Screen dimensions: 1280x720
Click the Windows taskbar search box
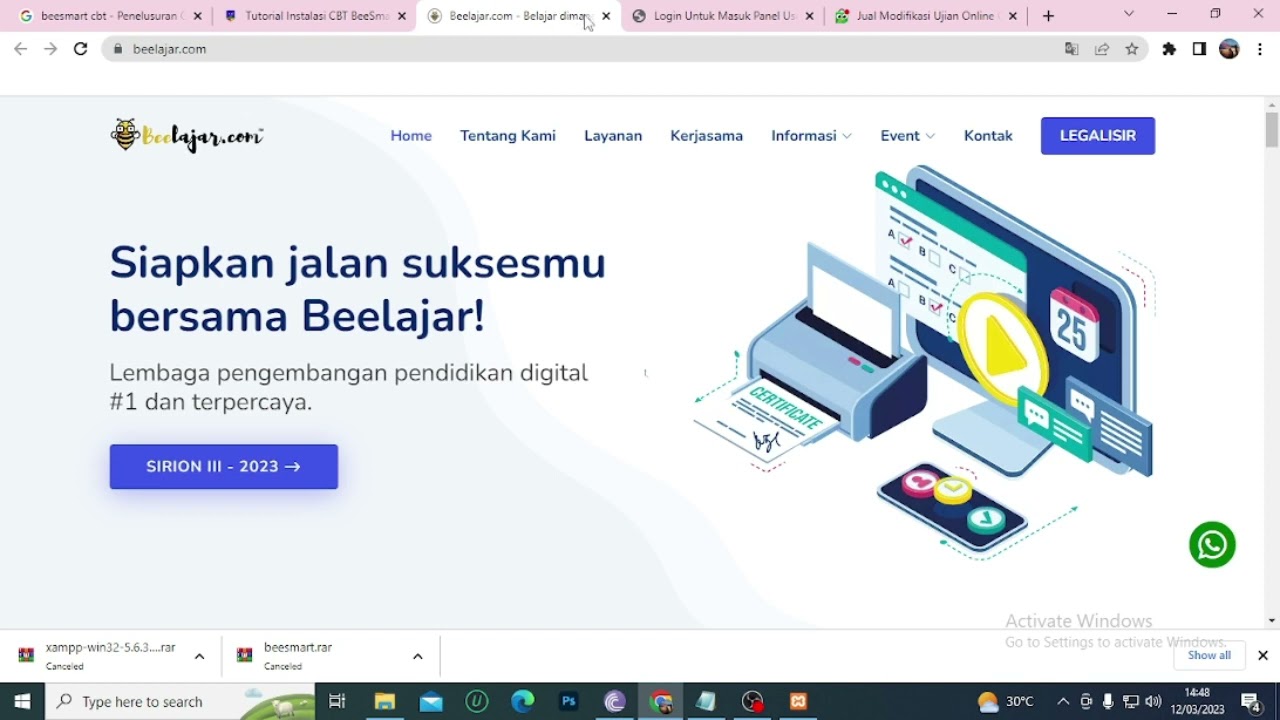pyautogui.click(x=180, y=701)
